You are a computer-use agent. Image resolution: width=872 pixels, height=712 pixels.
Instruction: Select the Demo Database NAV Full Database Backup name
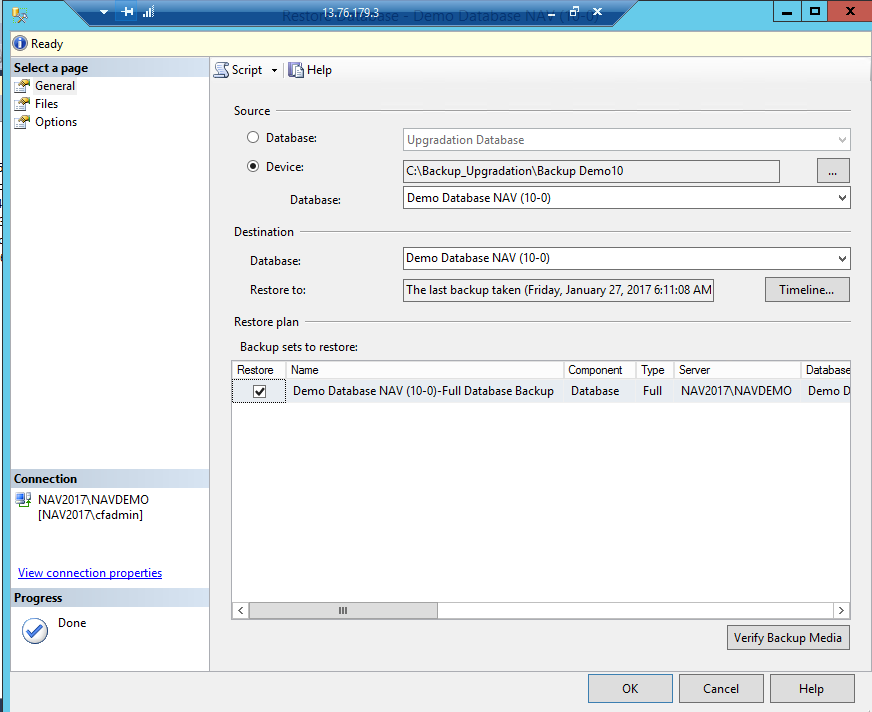pyautogui.click(x=423, y=391)
